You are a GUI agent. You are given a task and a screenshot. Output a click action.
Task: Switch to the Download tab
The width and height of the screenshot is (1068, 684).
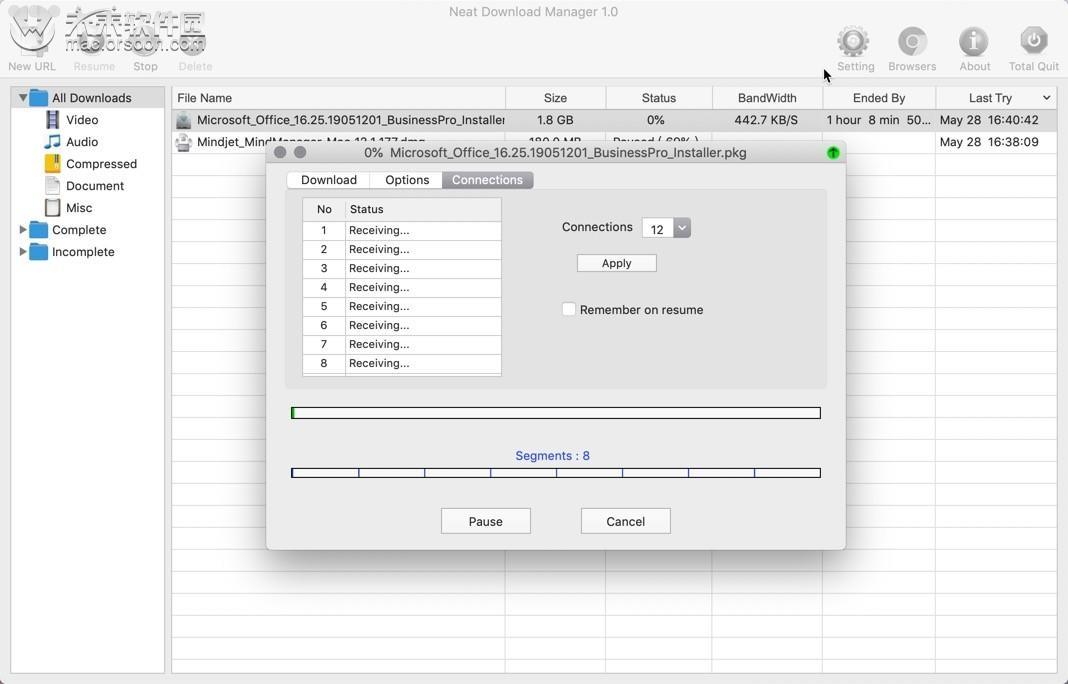(328, 179)
